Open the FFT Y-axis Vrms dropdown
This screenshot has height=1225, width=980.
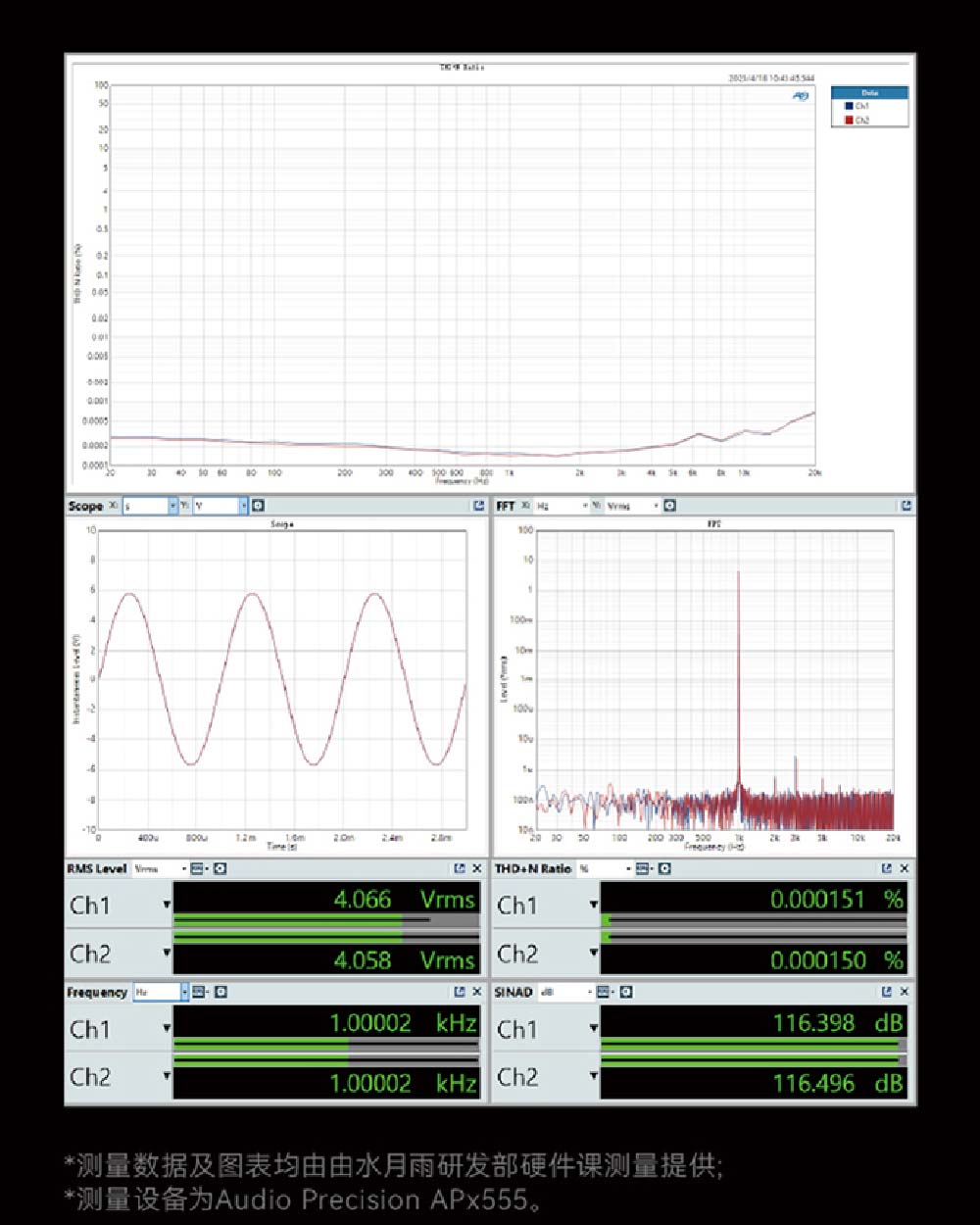pos(656,506)
